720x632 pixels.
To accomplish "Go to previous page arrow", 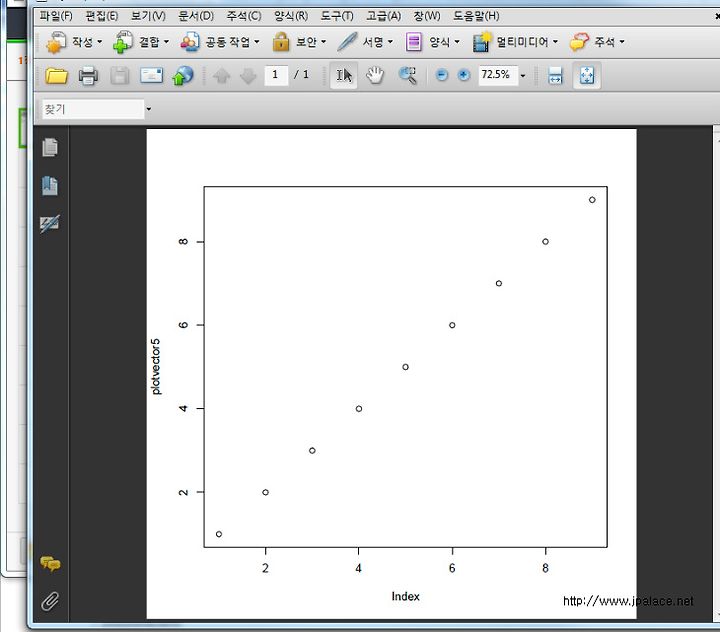I will coord(221,76).
